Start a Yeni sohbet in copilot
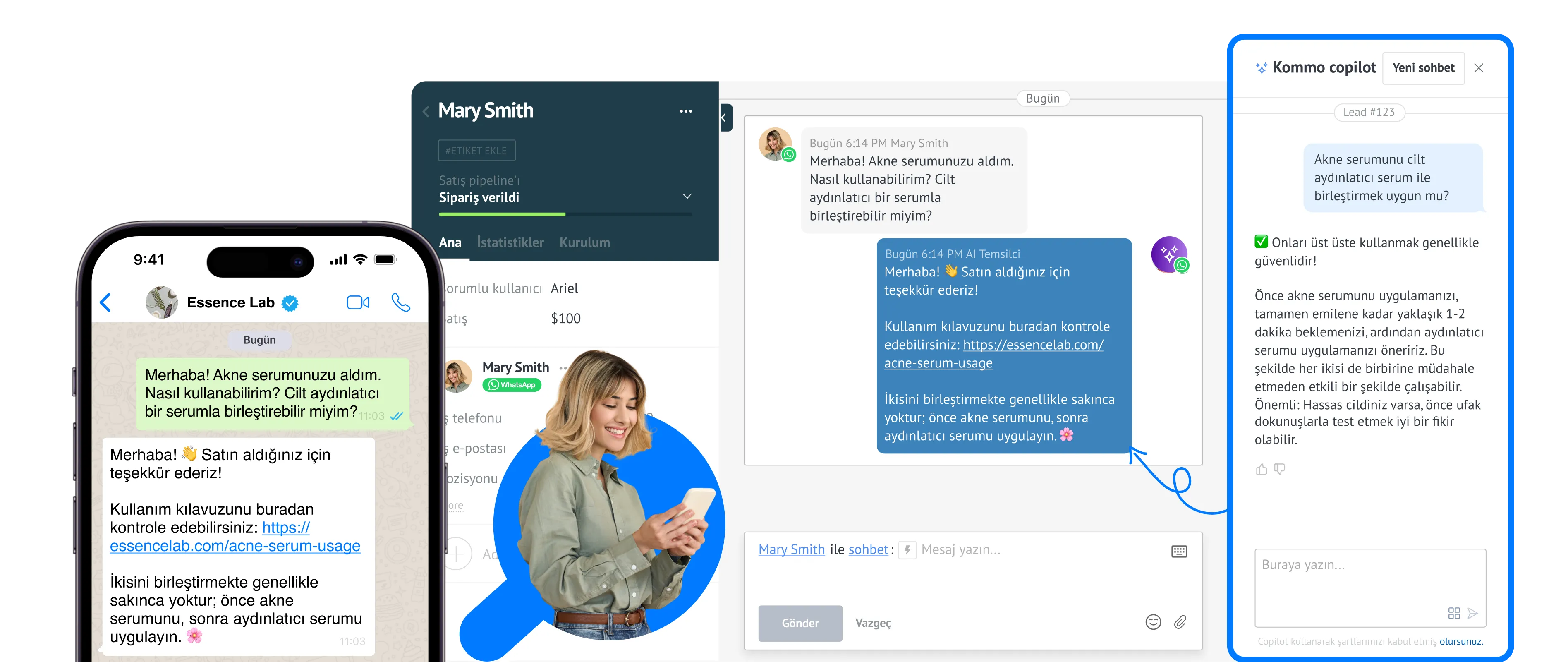This screenshot has width=1568, height=662. pos(1423,67)
